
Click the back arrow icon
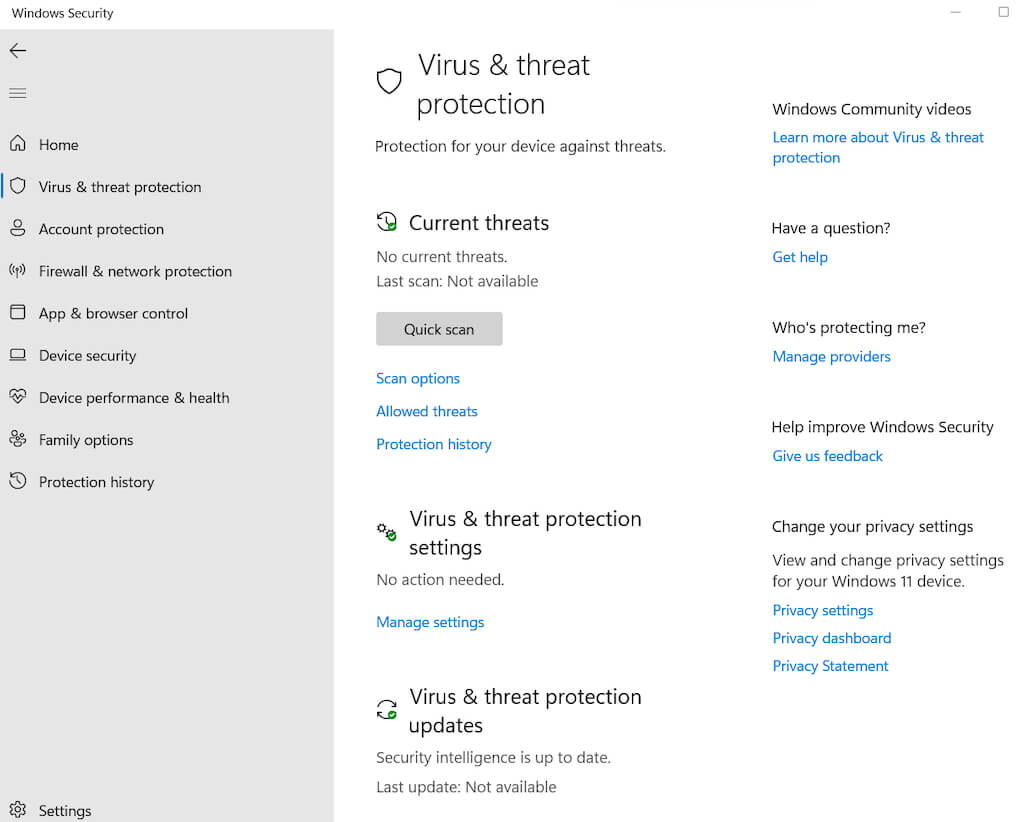[18, 51]
